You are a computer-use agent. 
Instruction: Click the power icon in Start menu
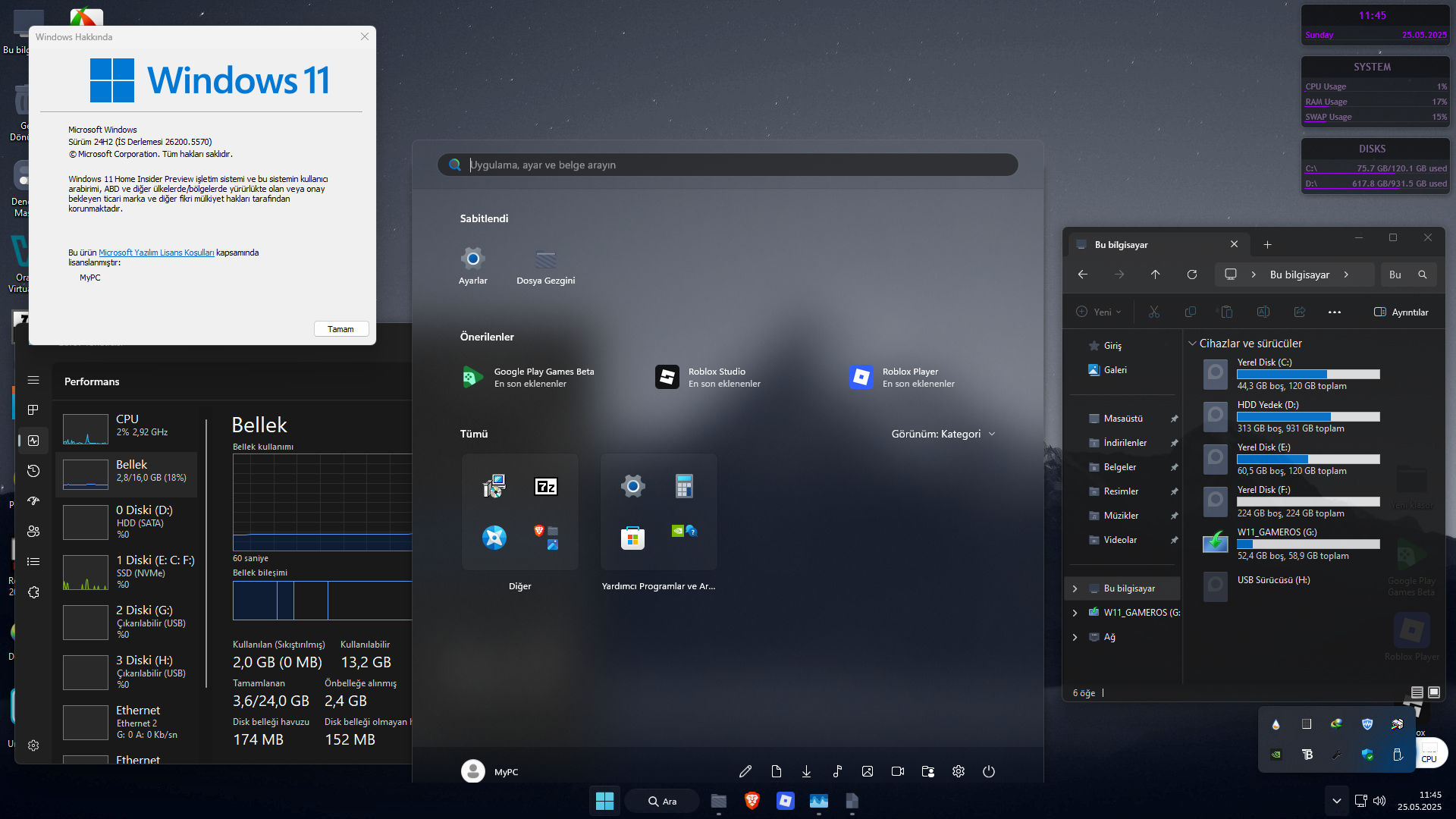point(988,771)
